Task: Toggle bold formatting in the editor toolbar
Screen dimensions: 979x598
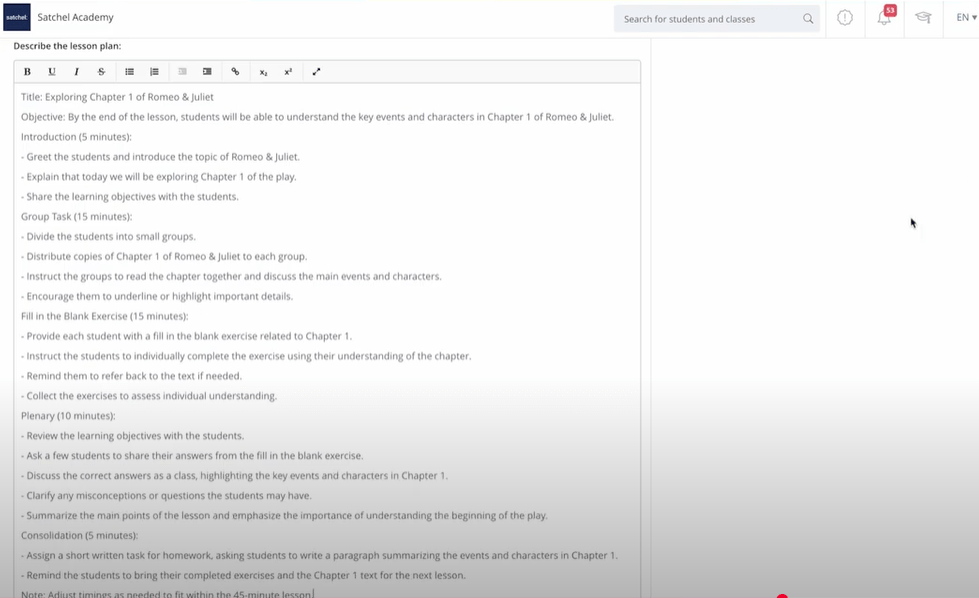Action: (x=27, y=72)
